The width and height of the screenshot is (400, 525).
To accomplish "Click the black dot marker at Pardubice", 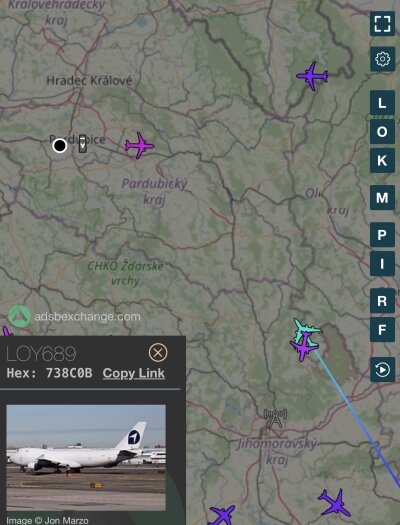I will 60,146.
